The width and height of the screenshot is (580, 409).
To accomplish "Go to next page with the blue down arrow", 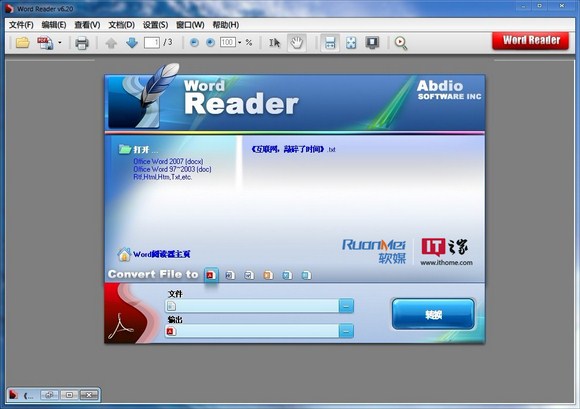I will 132,43.
